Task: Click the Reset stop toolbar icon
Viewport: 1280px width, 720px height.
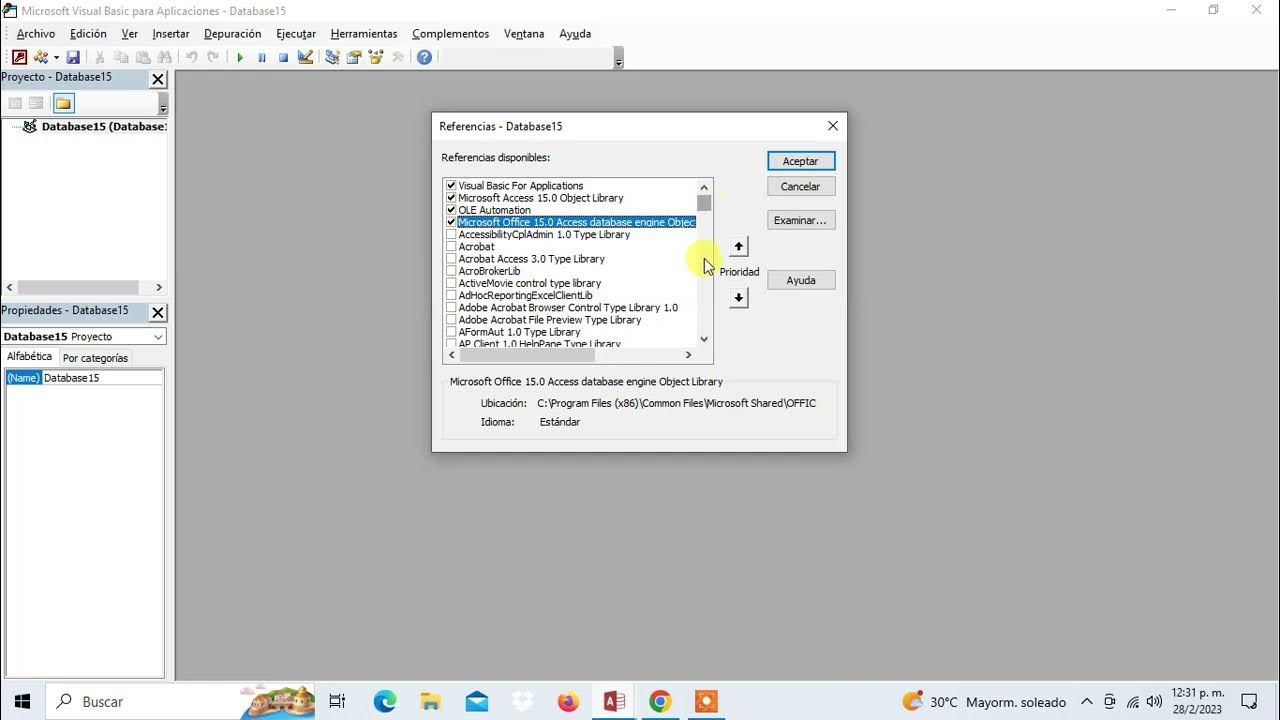Action: [283, 58]
